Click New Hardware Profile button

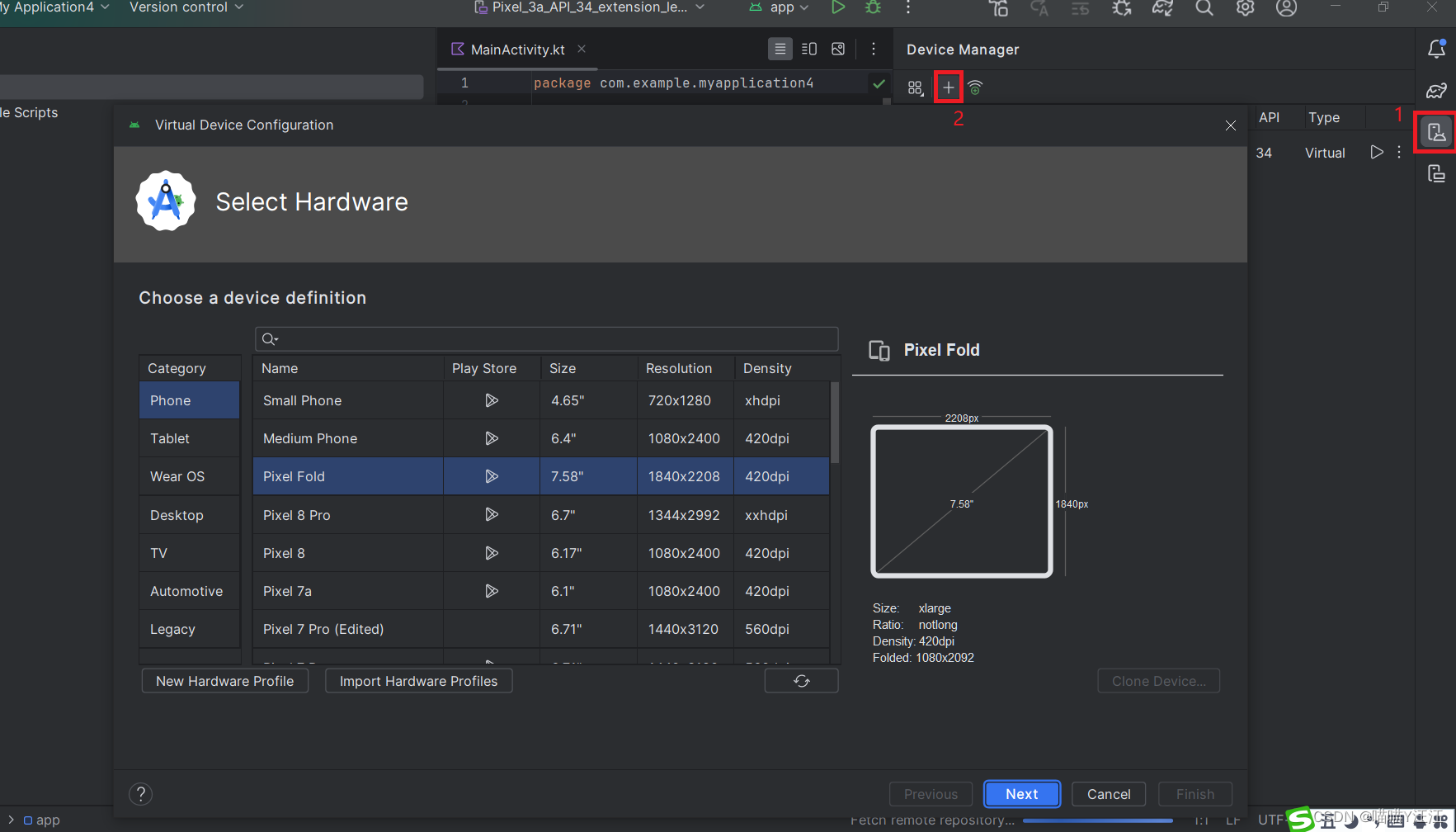point(225,681)
